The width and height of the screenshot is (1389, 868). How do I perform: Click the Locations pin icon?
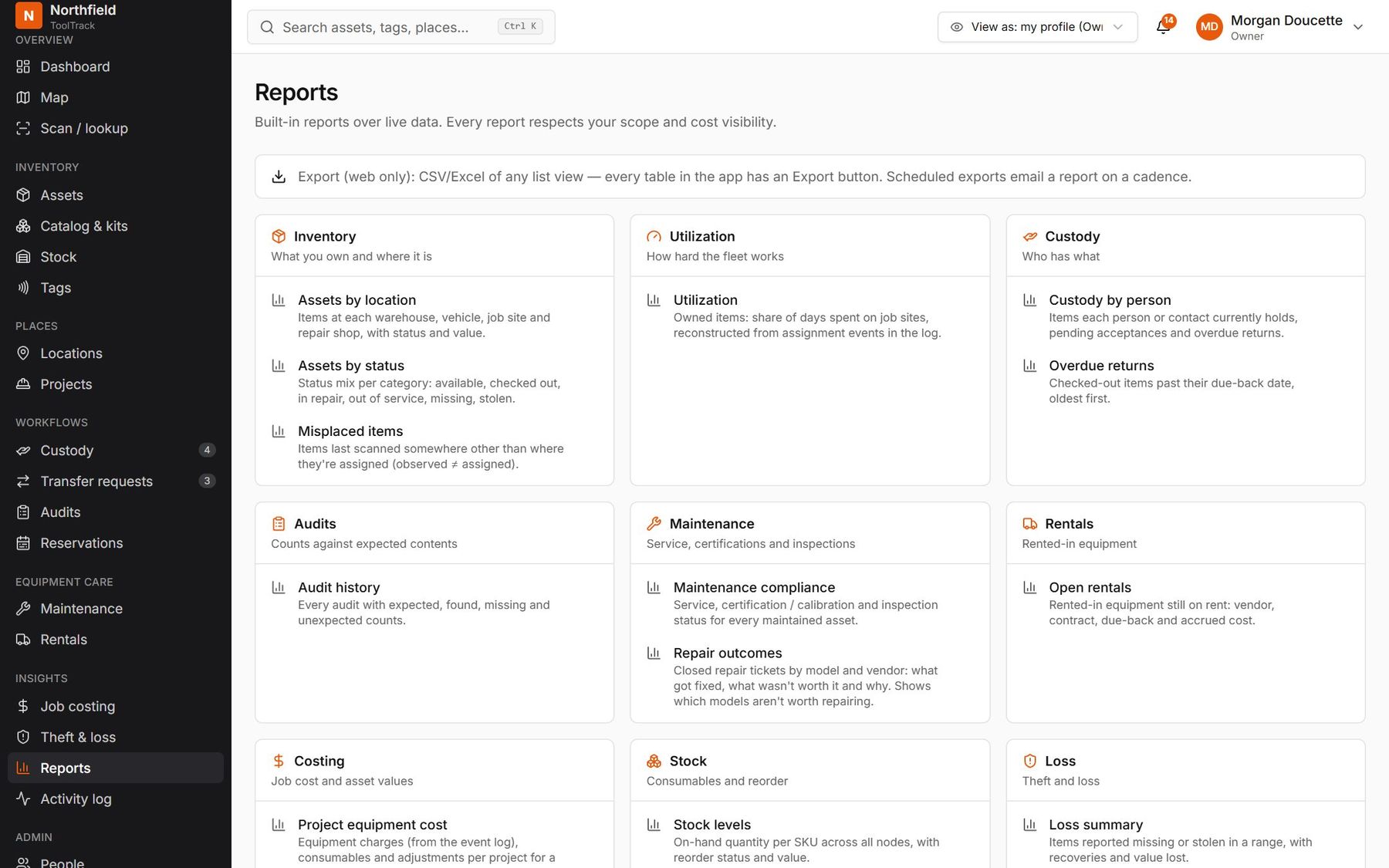tap(23, 353)
